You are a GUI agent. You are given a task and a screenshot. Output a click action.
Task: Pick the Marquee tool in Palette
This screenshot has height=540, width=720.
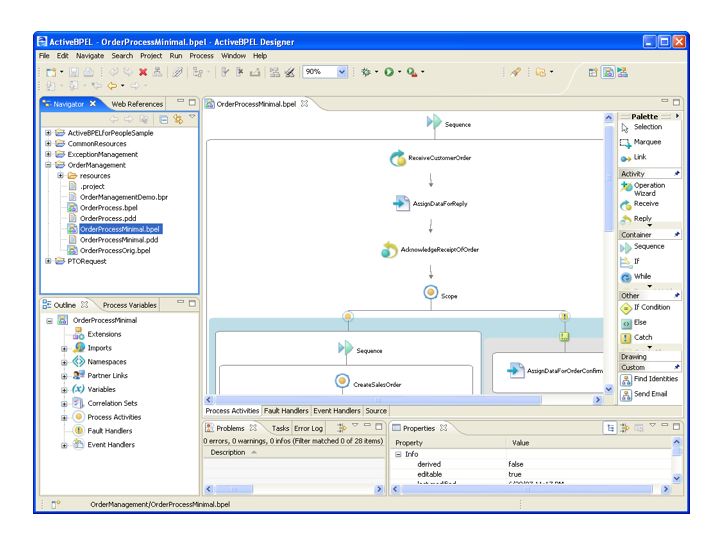click(641, 142)
